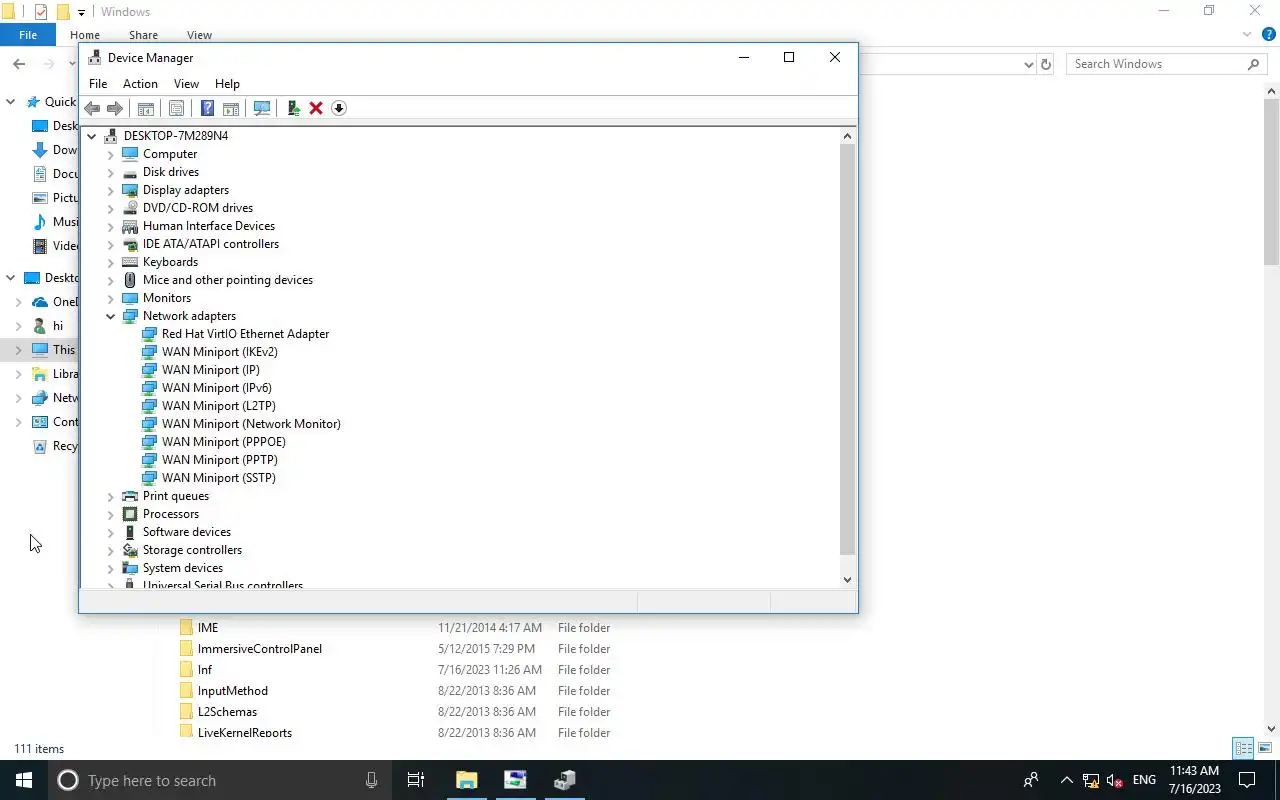The image size is (1280, 800).
Task: Open the Action menu in Device Manager
Action: coord(140,84)
